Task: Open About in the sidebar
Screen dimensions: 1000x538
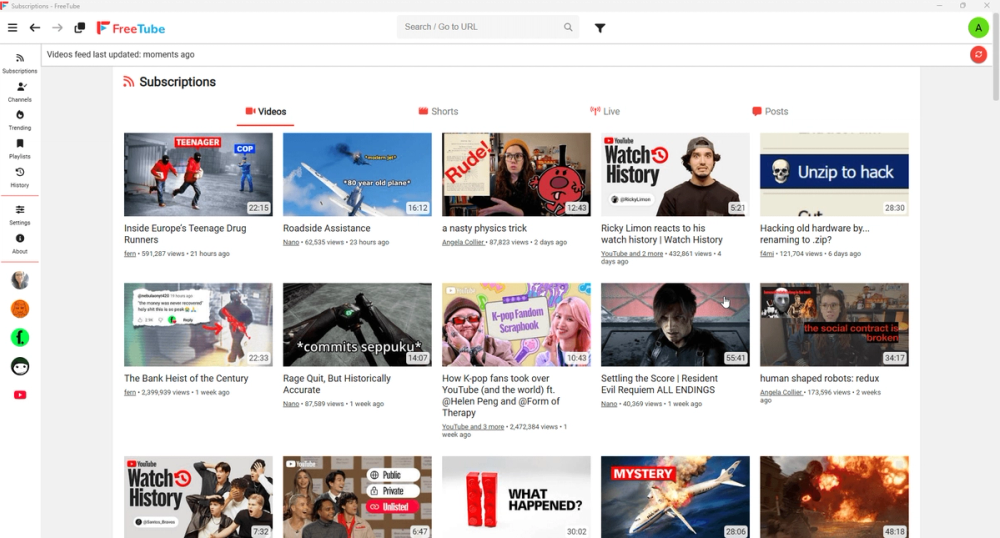Action: pyautogui.click(x=20, y=244)
